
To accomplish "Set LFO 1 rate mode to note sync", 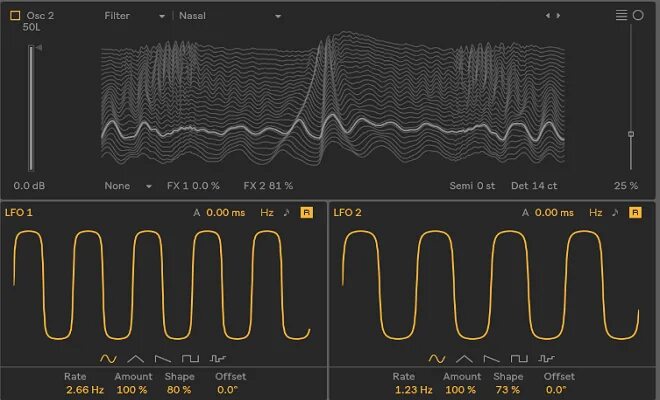I will click(x=287, y=213).
